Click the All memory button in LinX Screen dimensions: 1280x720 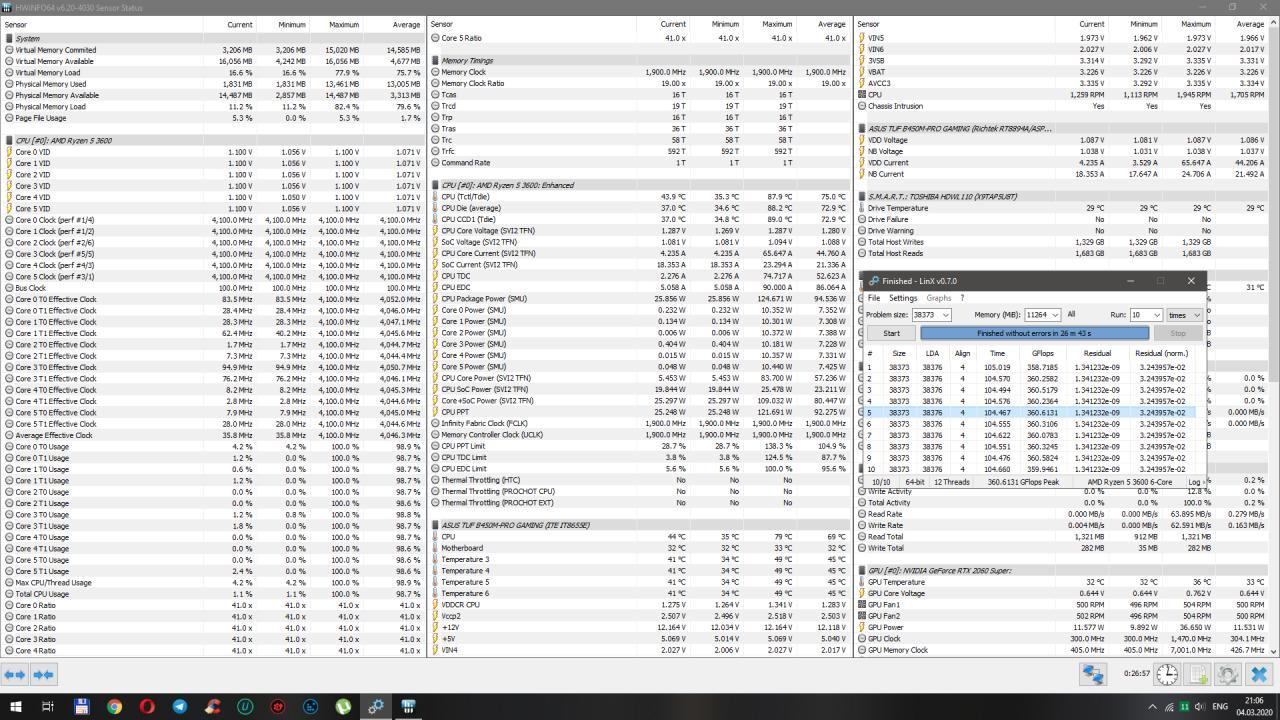(1071, 314)
